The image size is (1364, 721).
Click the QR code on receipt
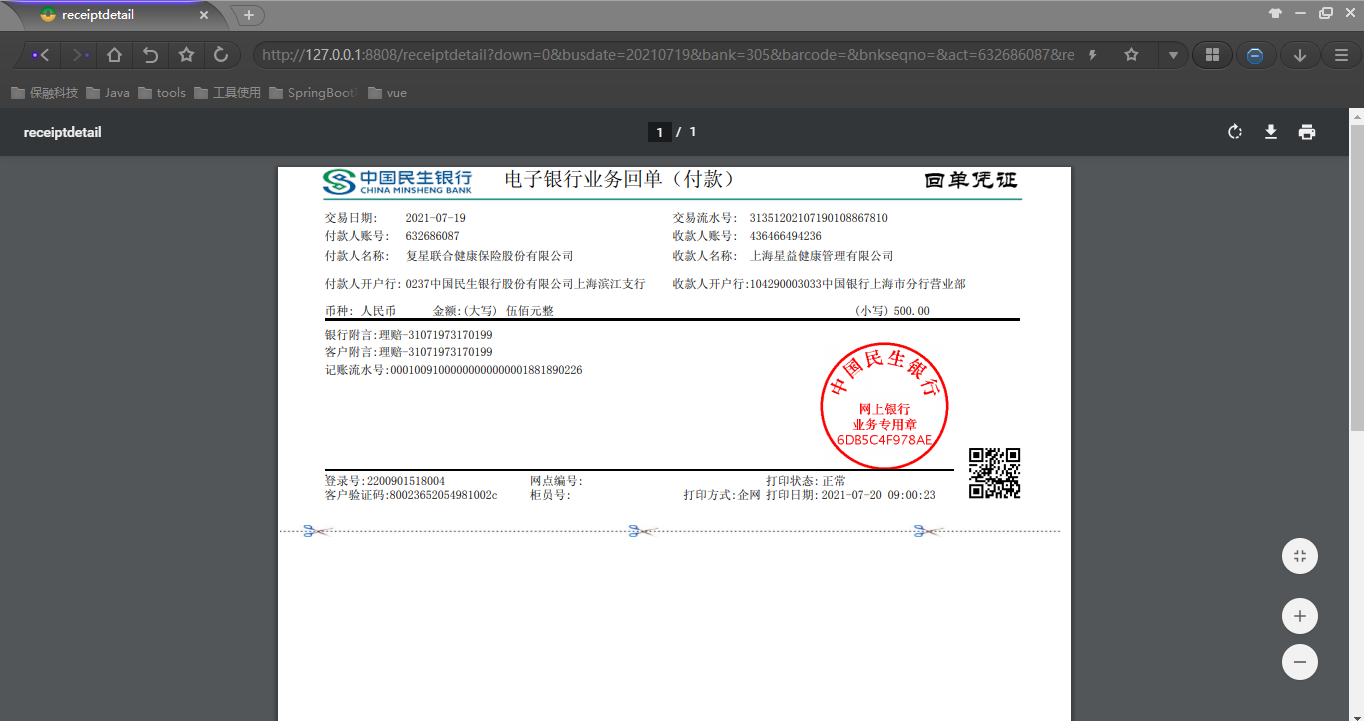[x=994, y=473]
